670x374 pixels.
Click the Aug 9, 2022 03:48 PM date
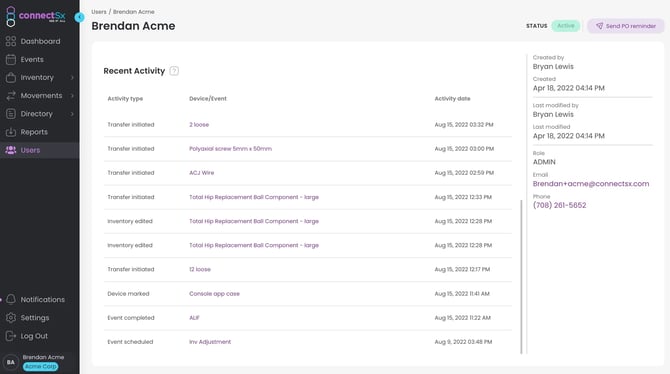[463, 342]
